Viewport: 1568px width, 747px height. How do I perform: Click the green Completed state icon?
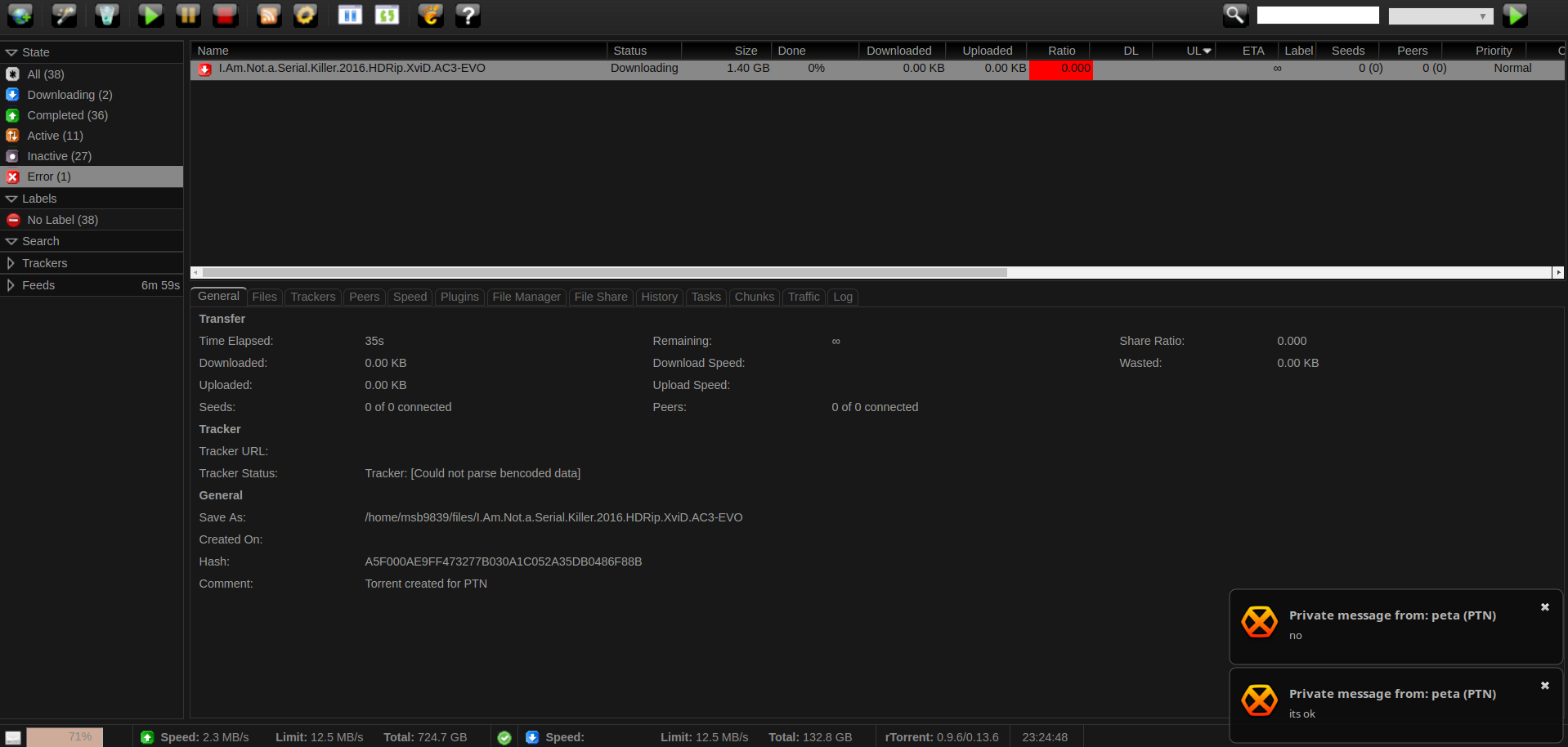point(12,115)
